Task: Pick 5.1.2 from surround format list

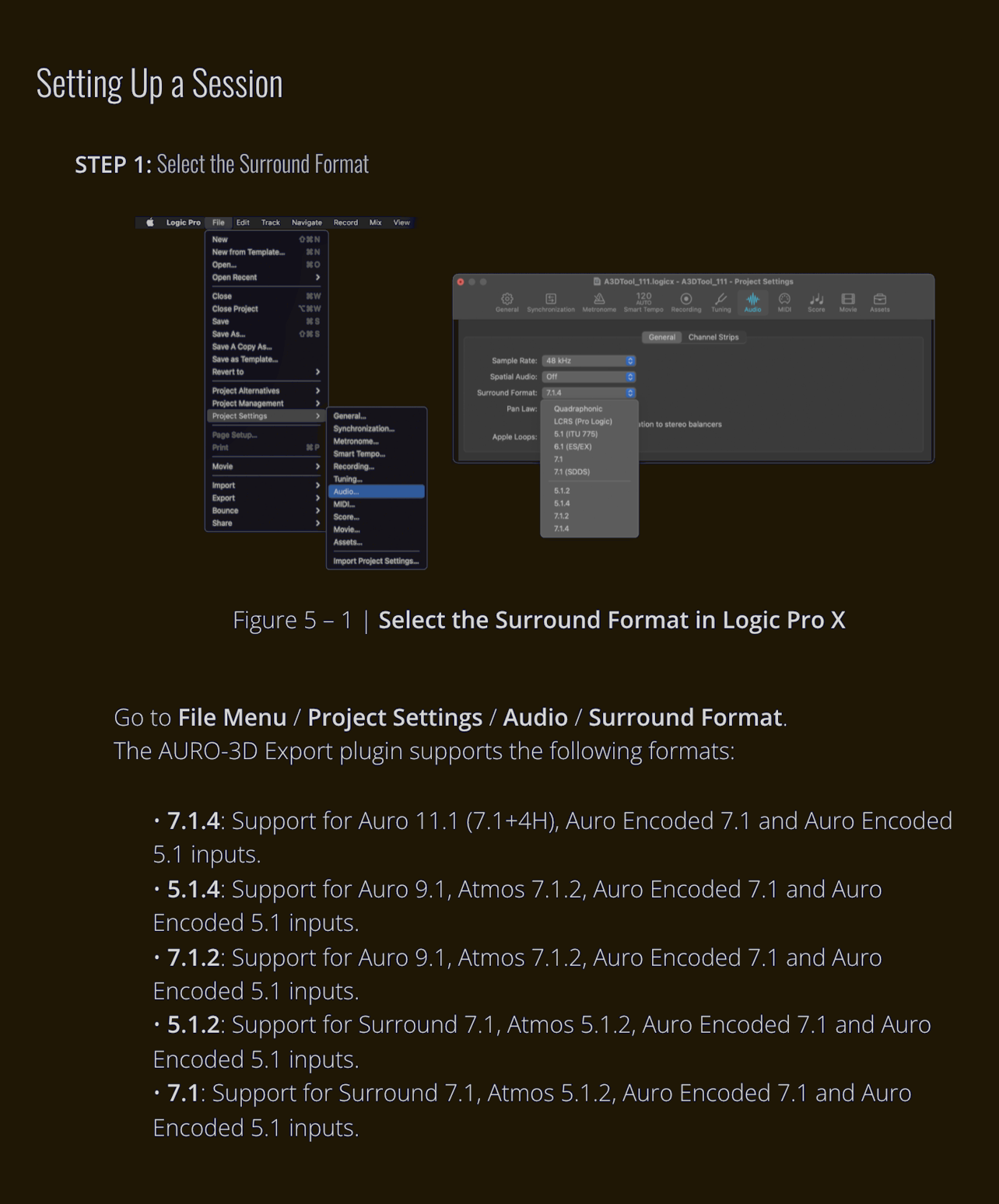Action: click(590, 491)
